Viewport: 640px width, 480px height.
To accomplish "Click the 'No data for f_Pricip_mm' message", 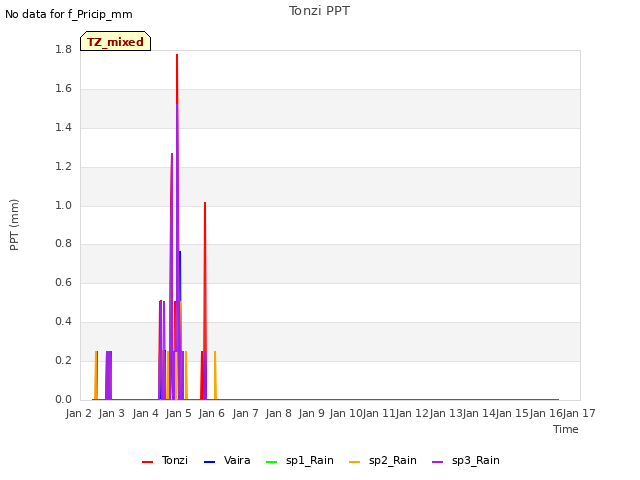I will click(x=69, y=14).
